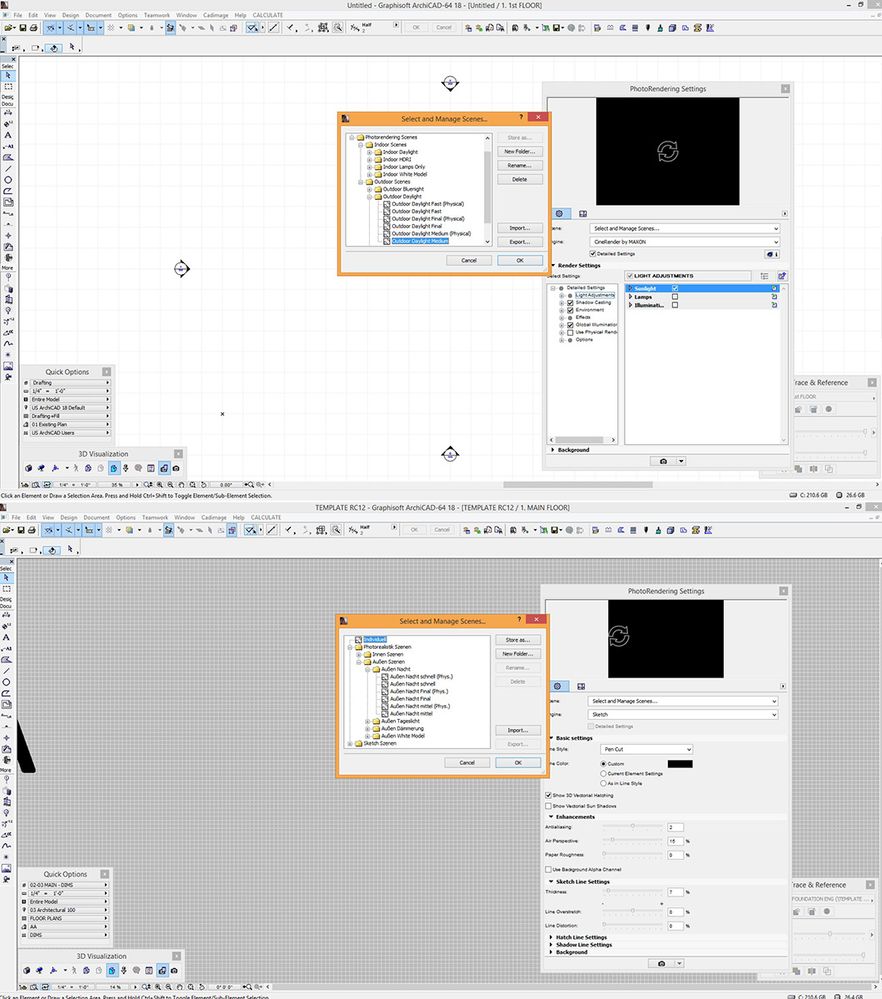Select As in Line Style radio button
882x999 pixels.
(603, 783)
